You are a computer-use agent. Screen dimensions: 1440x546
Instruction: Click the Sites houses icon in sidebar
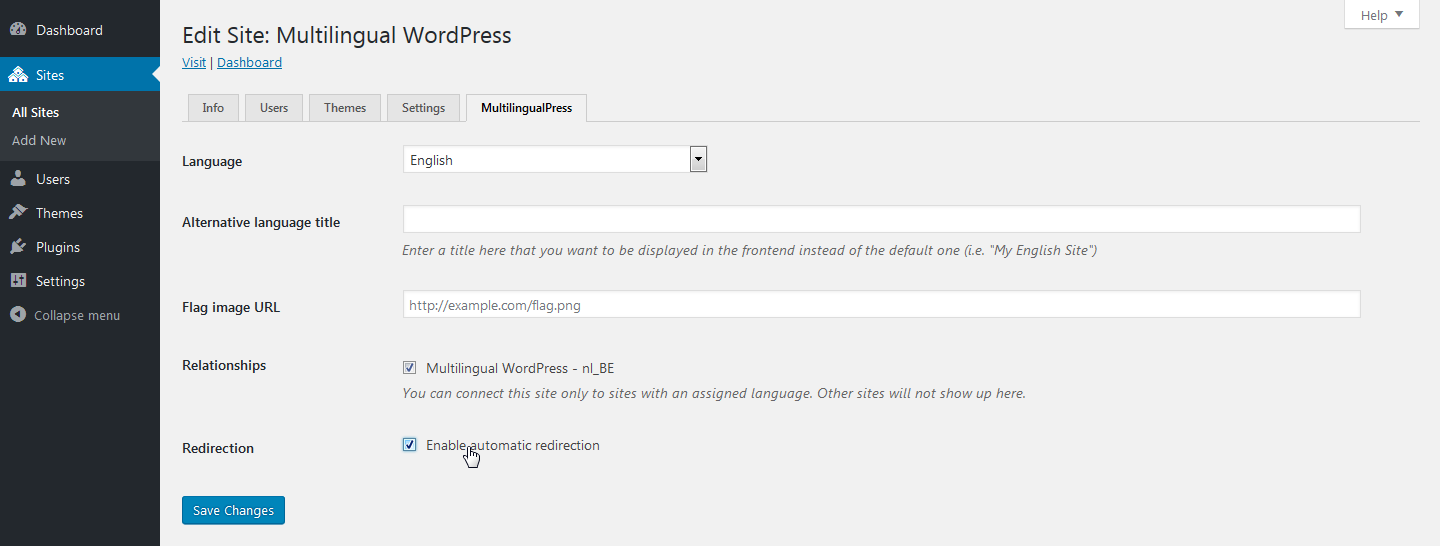click(x=18, y=75)
